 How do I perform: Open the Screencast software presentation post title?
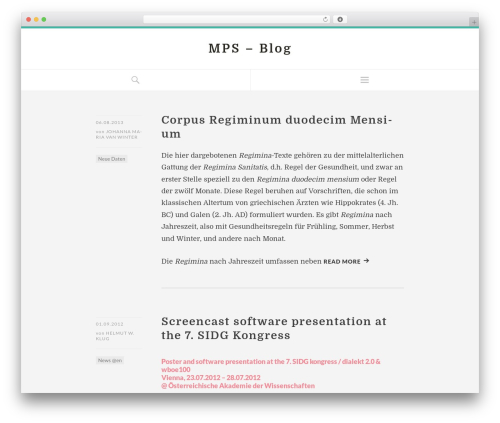point(274,328)
